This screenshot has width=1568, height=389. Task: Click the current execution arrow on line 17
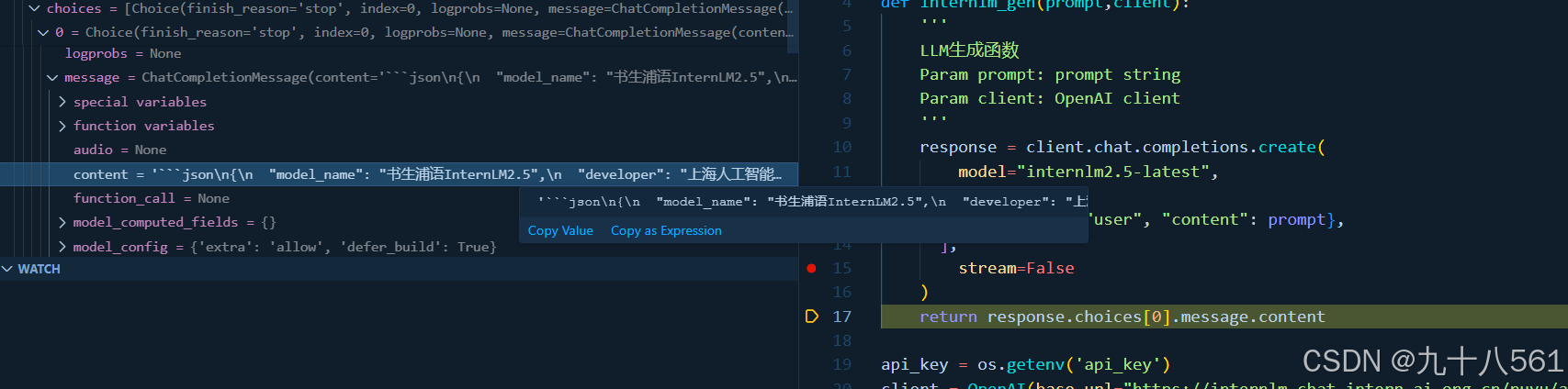[x=811, y=317]
